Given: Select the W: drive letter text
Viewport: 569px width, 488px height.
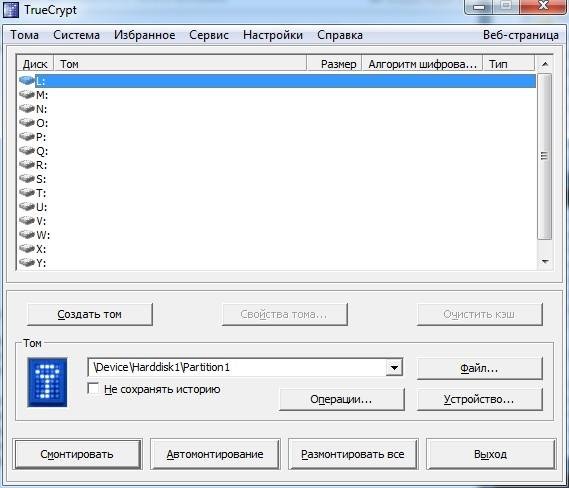Looking at the screenshot, I should click(x=43, y=235).
